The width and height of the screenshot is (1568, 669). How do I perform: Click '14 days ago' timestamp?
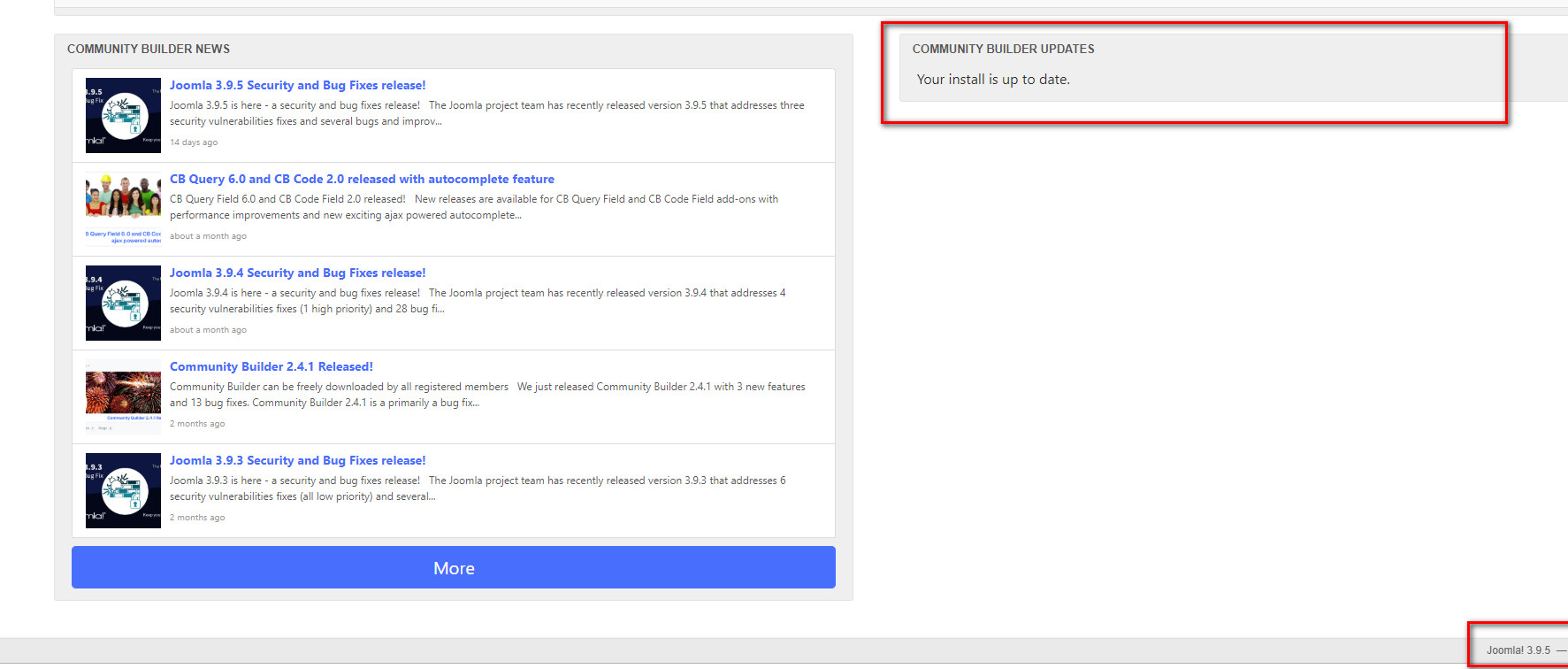(x=194, y=142)
